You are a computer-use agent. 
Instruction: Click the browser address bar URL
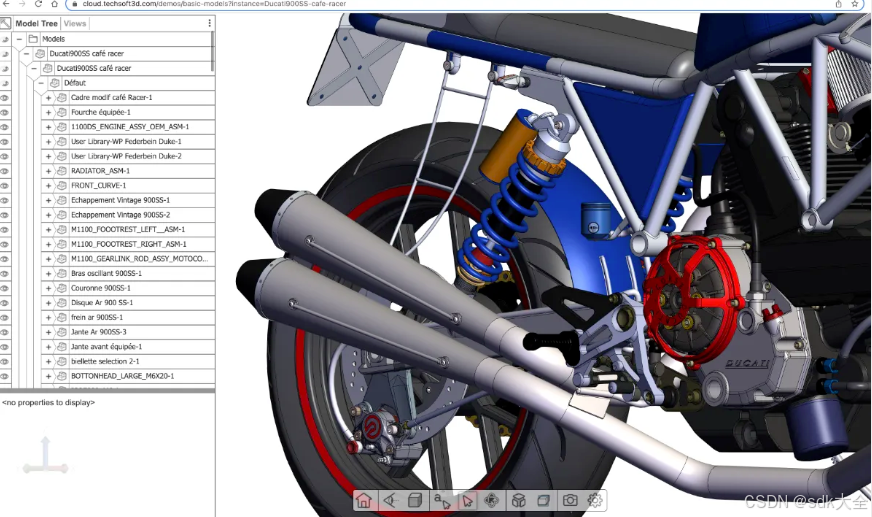(x=214, y=4)
